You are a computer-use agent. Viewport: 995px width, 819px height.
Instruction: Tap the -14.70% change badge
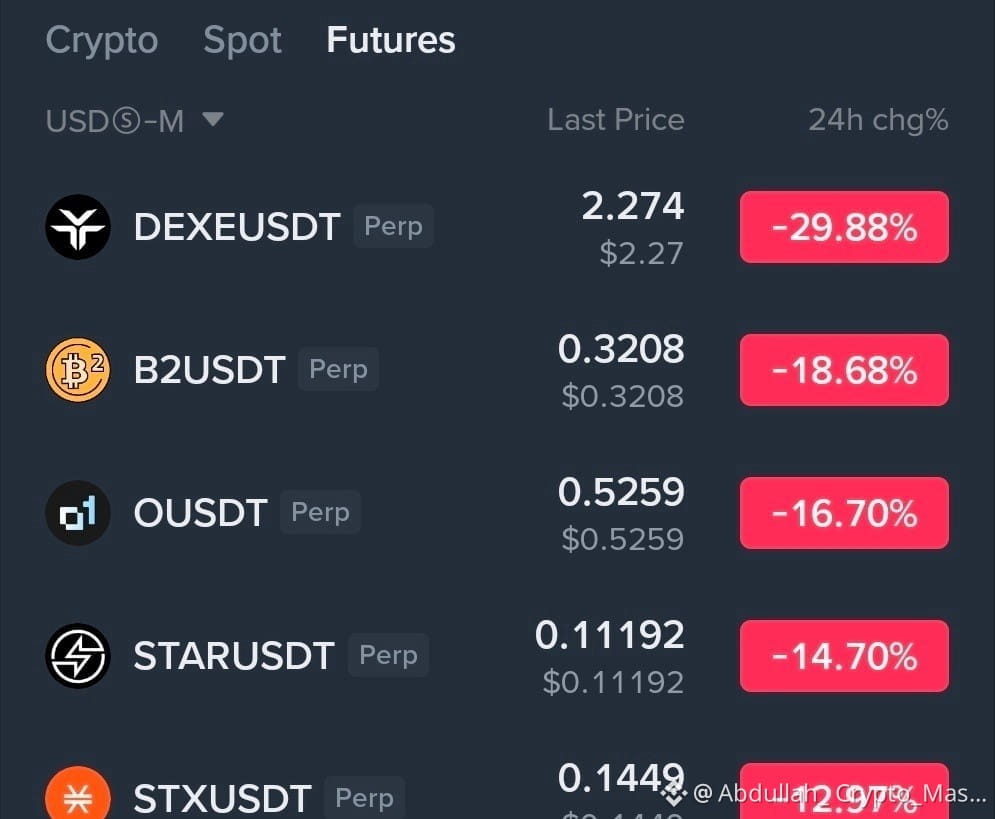tap(844, 656)
